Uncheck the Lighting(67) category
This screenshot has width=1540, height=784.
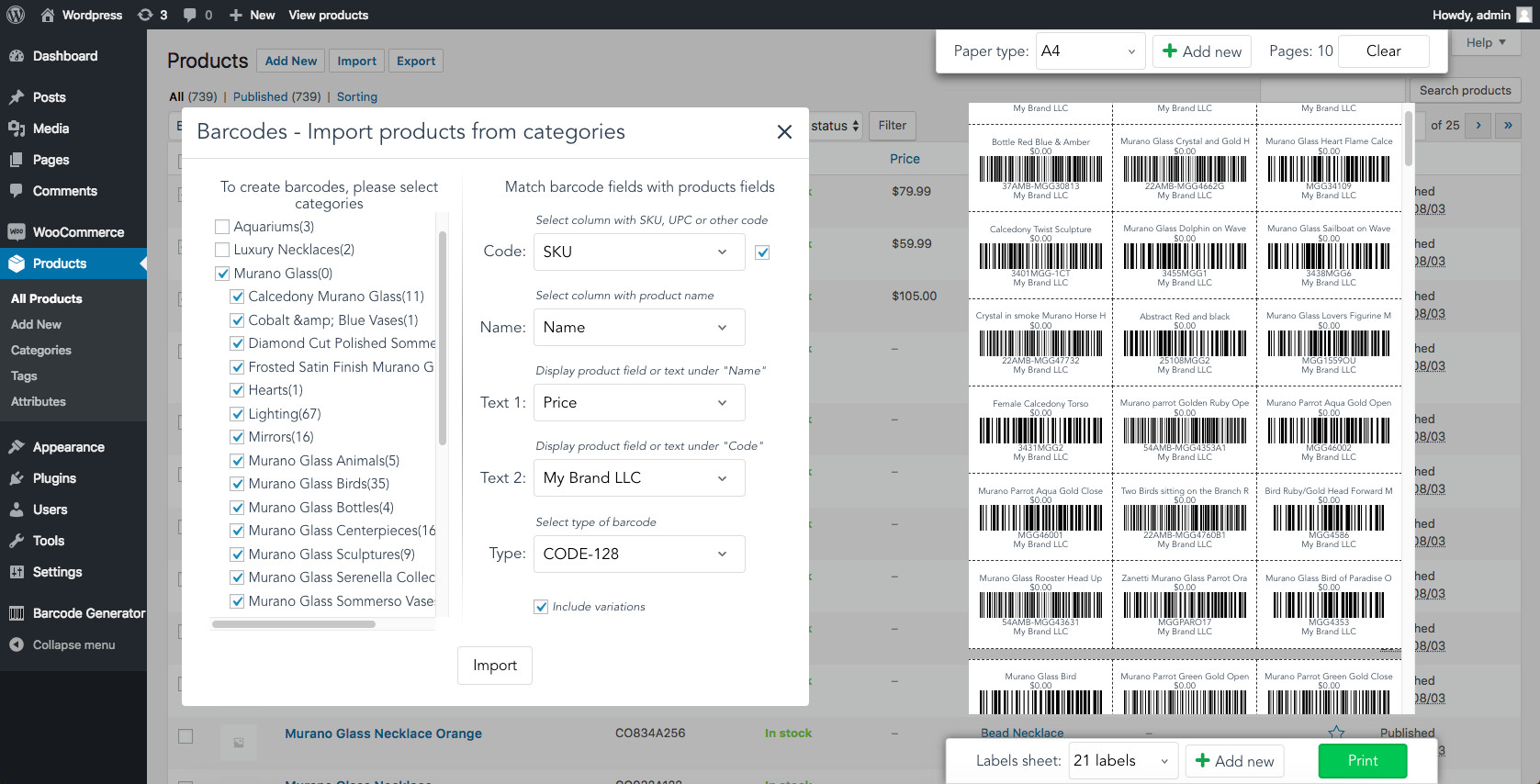tap(237, 414)
